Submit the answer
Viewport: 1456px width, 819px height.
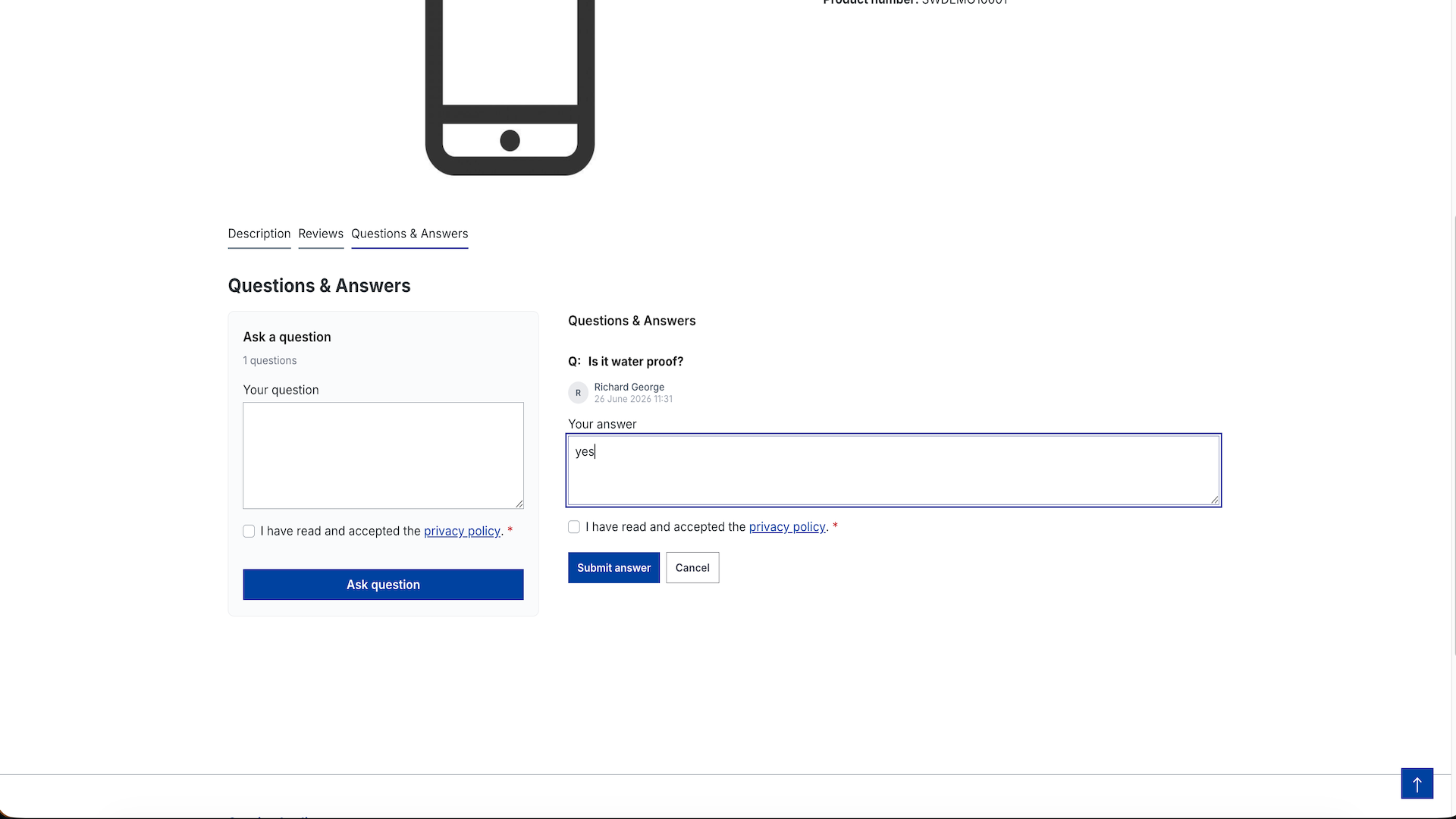(x=613, y=568)
